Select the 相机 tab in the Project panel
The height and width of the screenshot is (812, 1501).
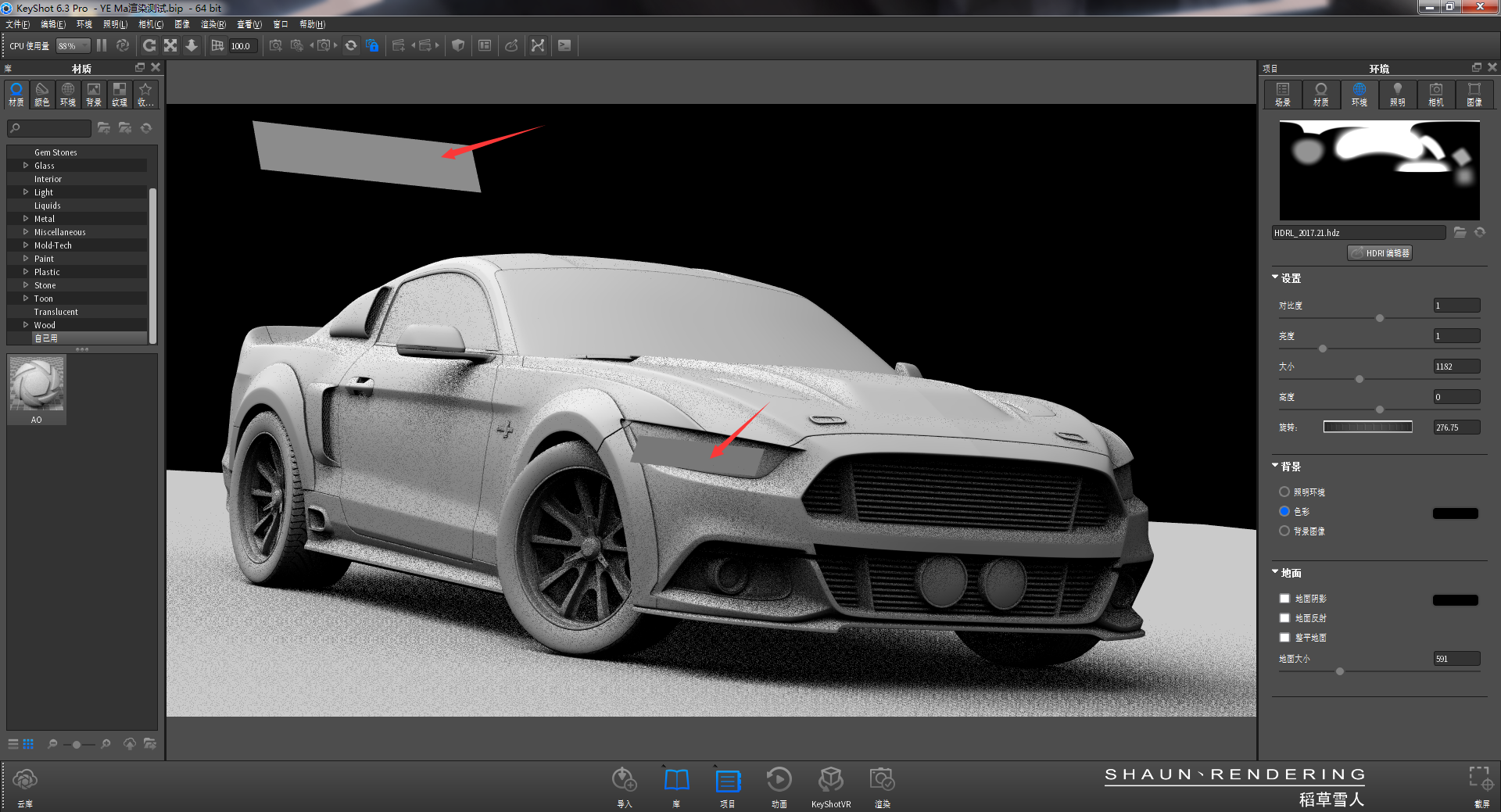tap(1436, 94)
